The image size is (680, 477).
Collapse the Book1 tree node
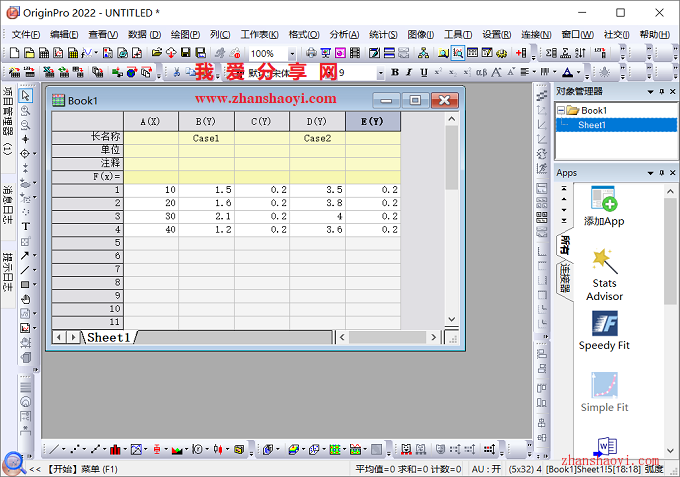[x=561, y=110]
